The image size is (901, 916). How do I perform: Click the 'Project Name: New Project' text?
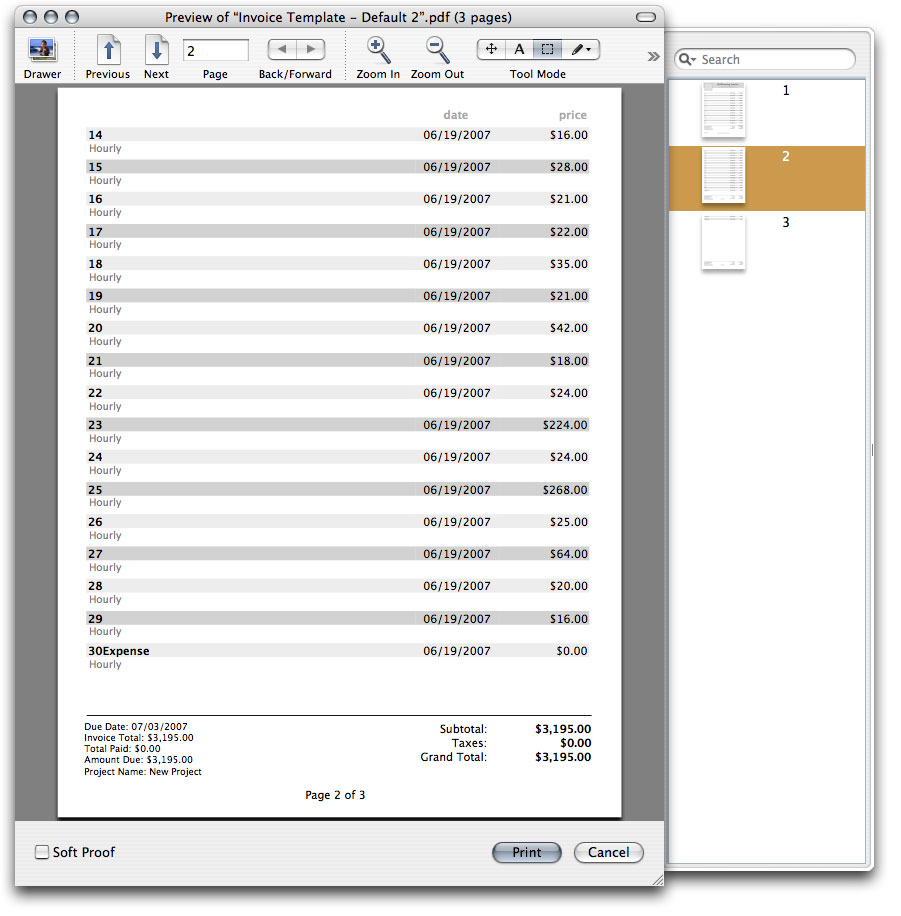tap(143, 772)
